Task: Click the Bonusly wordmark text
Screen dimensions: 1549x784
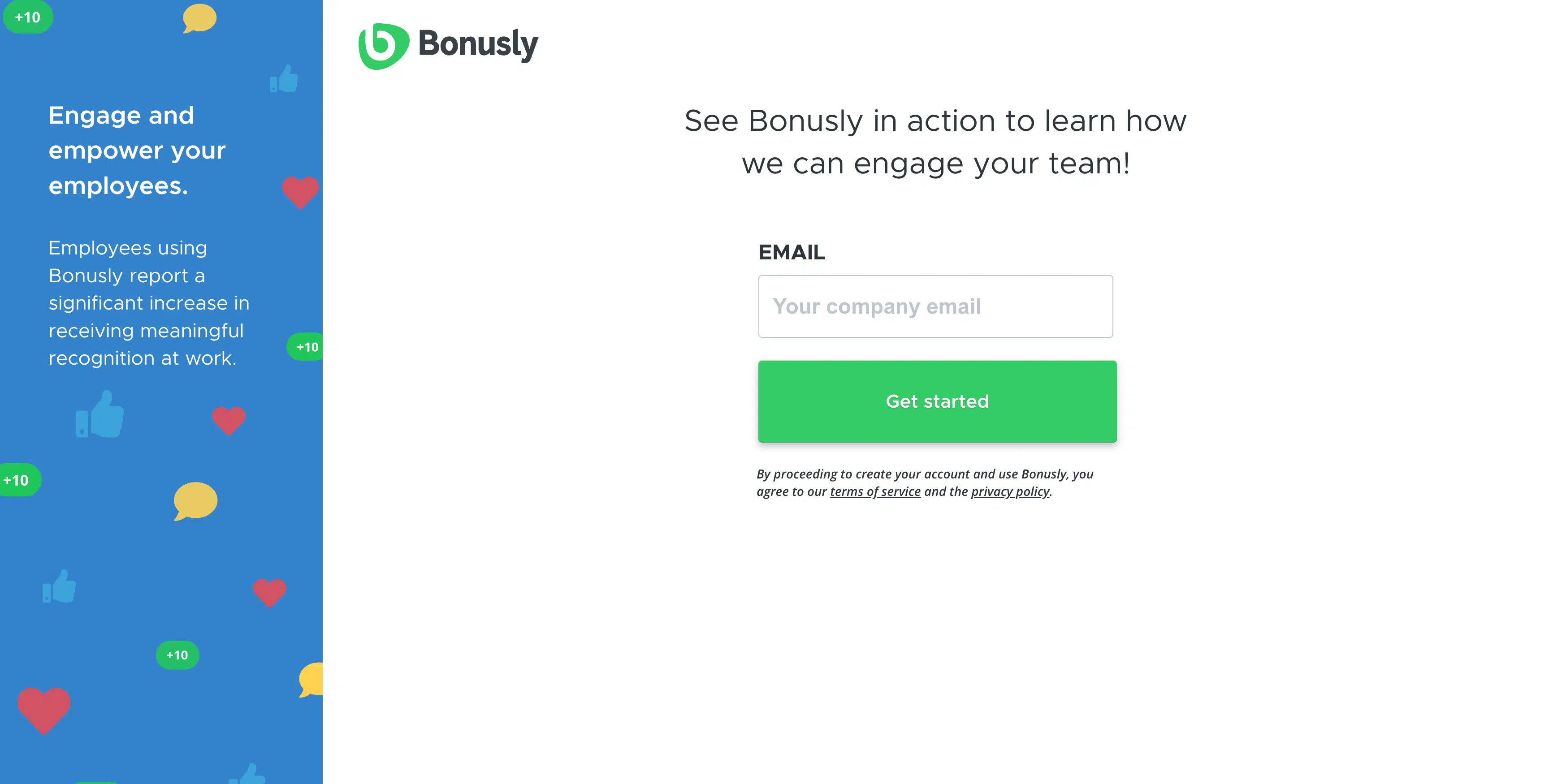Action: click(478, 44)
